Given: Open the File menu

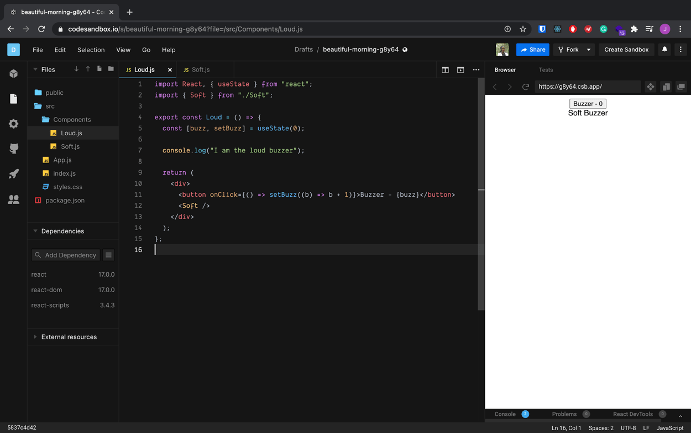Looking at the screenshot, I should click(38, 50).
